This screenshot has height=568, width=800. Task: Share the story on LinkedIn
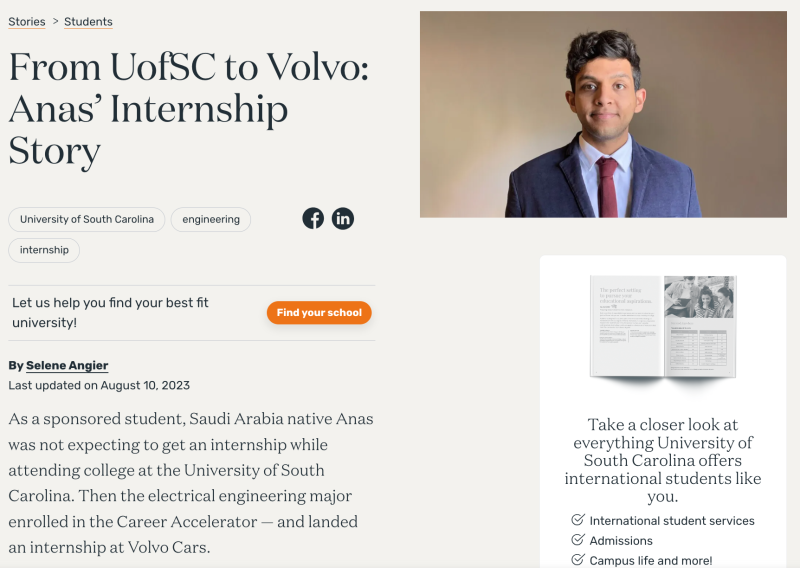[x=343, y=218]
